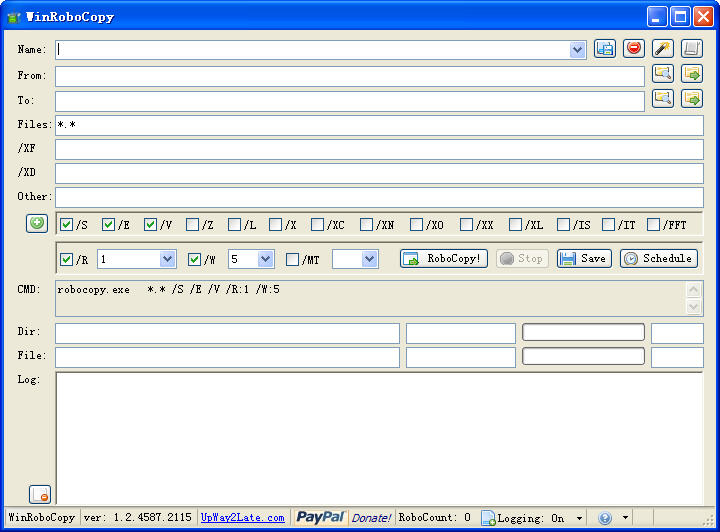Enable the /X checkbox
The height and width of the screenshot is (532, 720).
276,224
